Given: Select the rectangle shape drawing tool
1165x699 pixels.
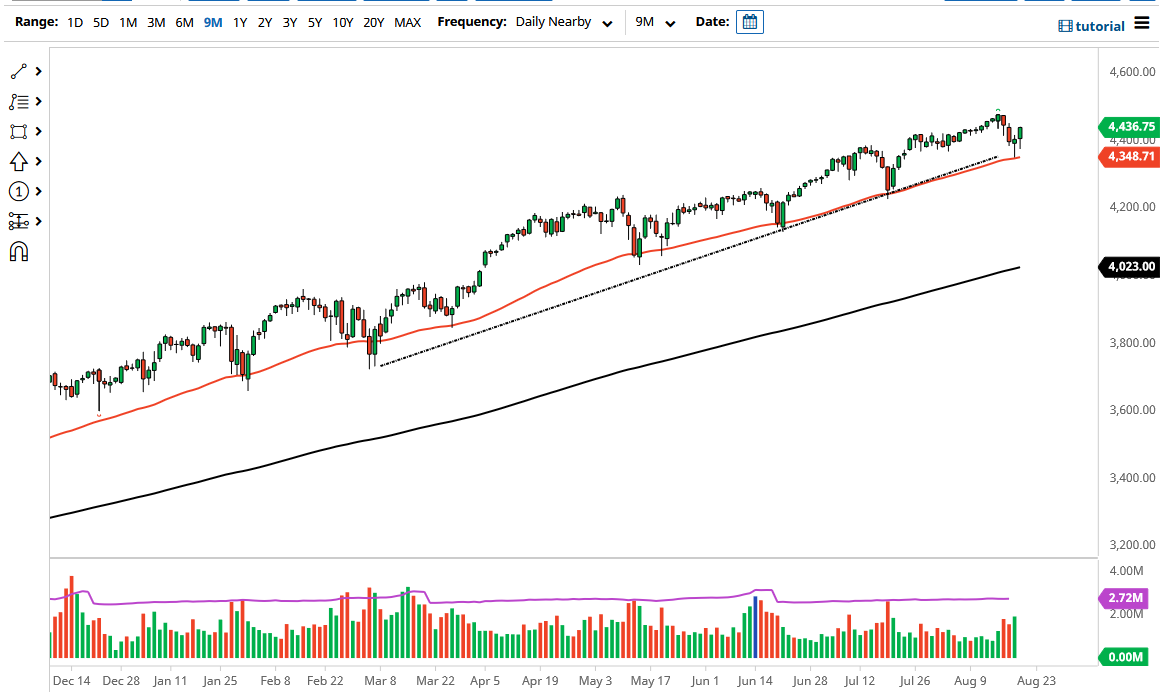Looking at the screenshot, I should [20, 131].
